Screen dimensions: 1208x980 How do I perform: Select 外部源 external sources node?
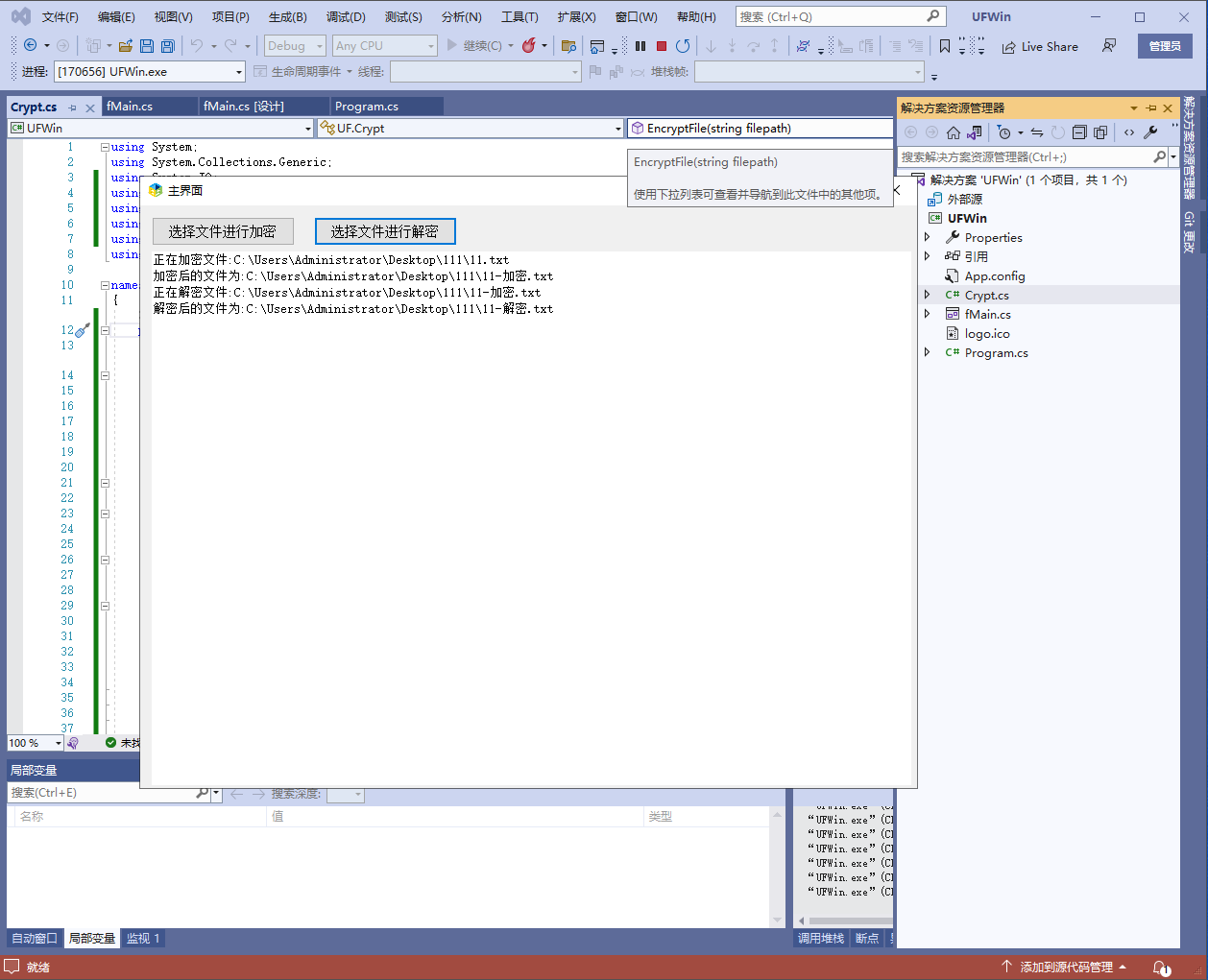coord(964,199)
